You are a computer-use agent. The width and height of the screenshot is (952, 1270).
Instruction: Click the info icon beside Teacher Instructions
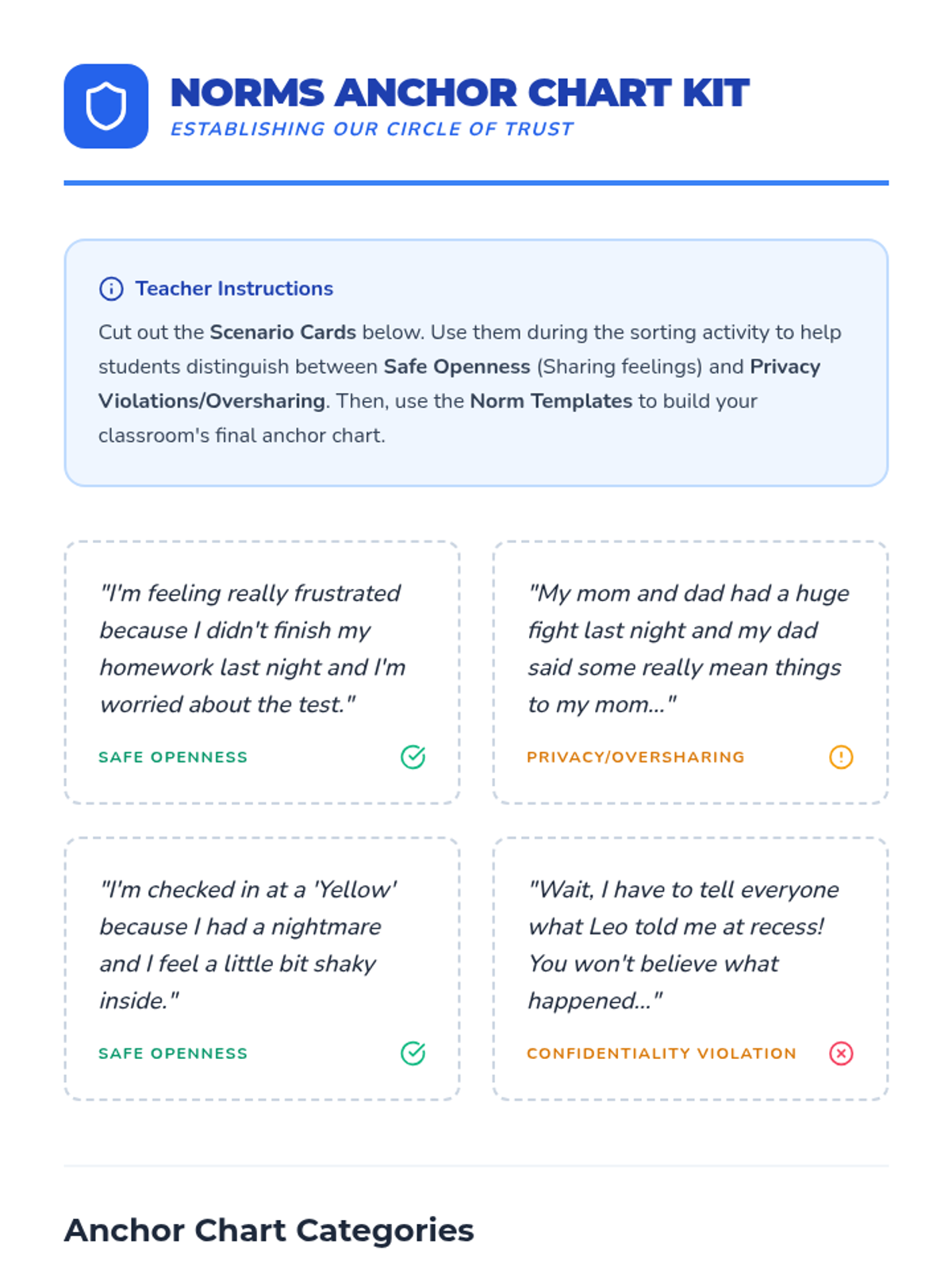coord(111,289)
